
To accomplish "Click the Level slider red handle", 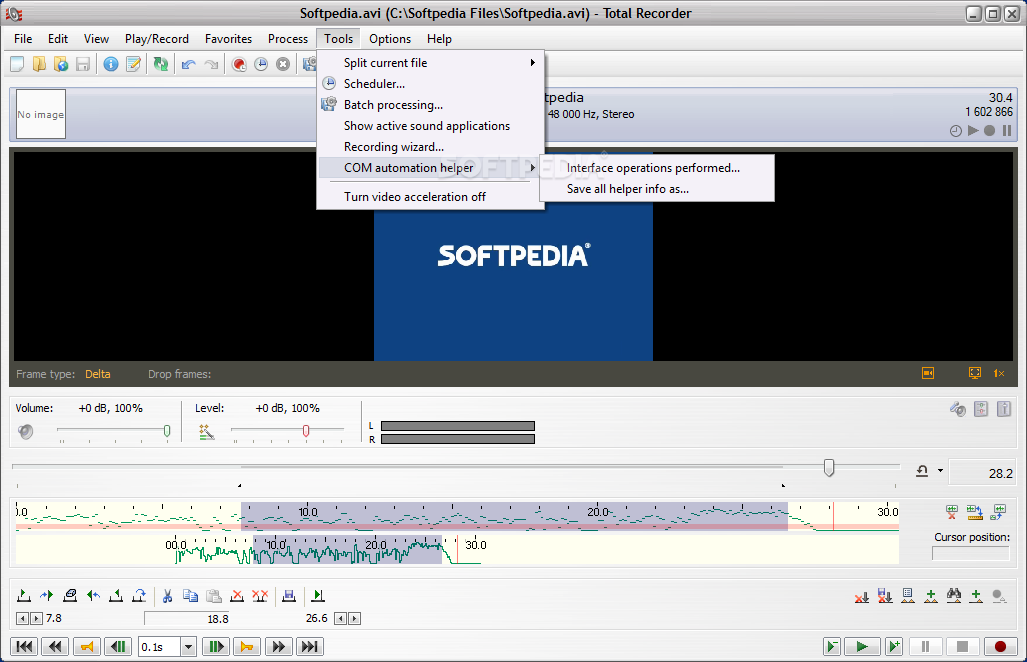I will (306, 431).
